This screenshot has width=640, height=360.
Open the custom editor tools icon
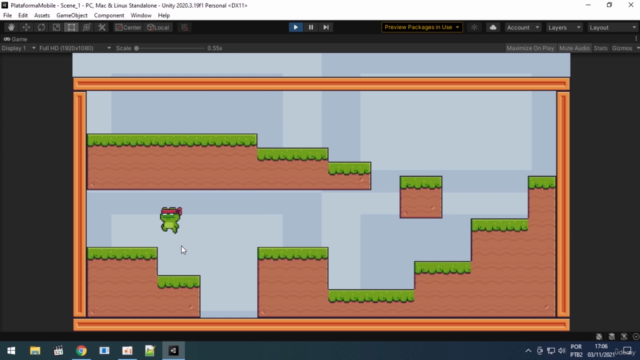tap(102, 27)
